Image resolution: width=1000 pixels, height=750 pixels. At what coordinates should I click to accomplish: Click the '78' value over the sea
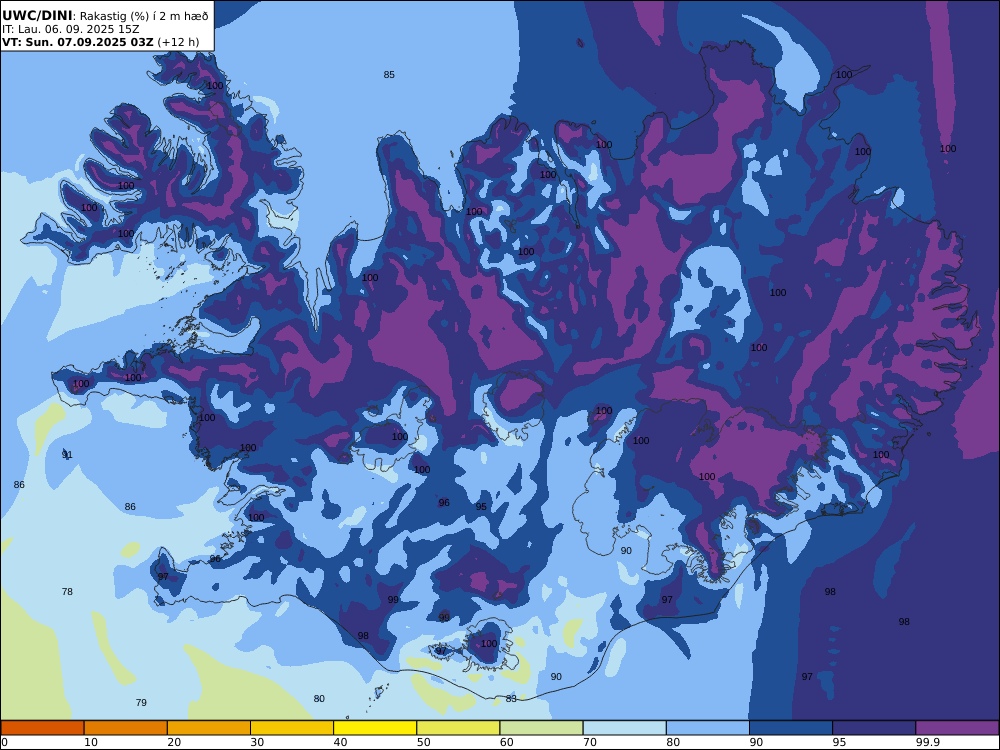tap(67, 592)
